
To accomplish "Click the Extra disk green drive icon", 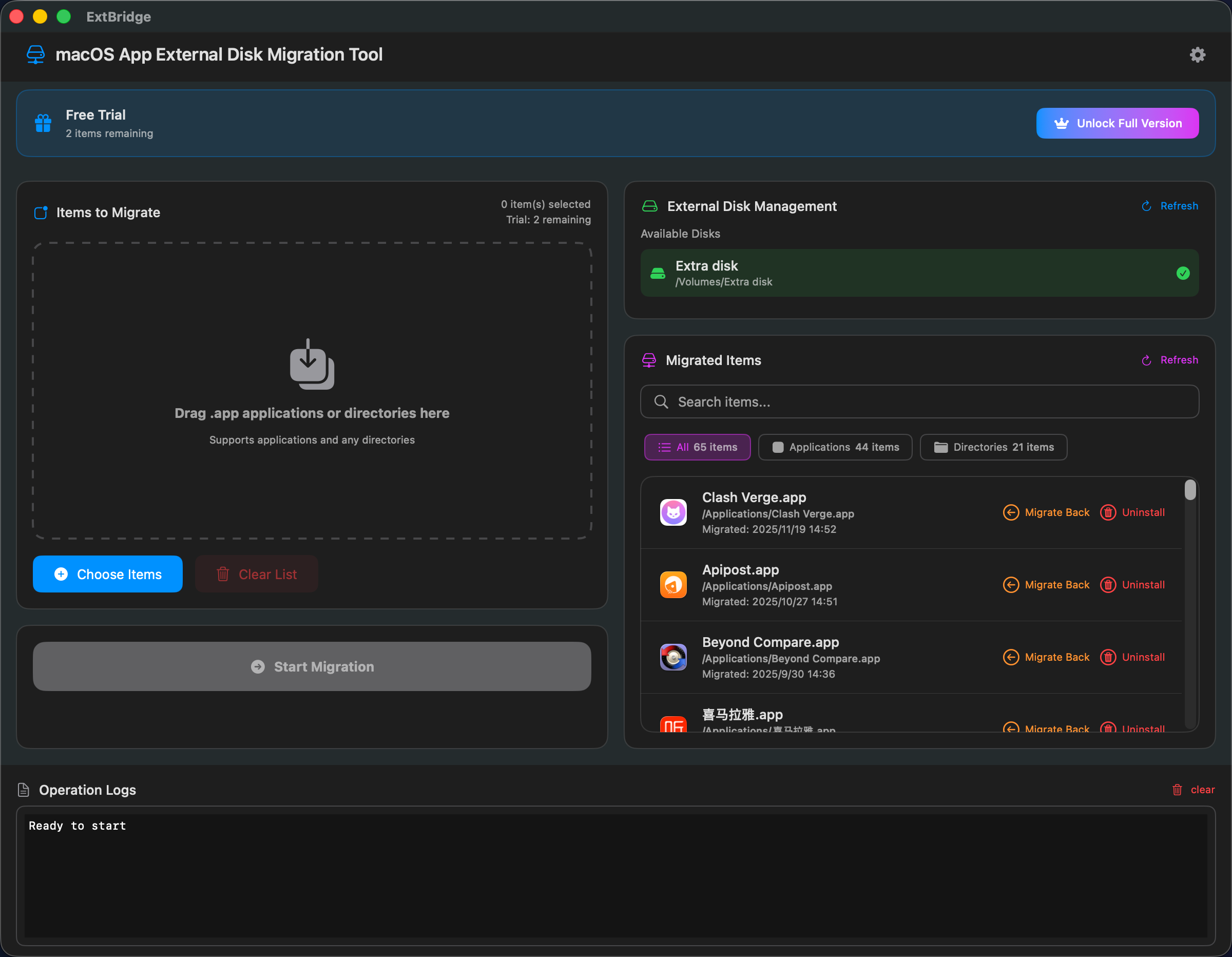I will coord(658,273).
